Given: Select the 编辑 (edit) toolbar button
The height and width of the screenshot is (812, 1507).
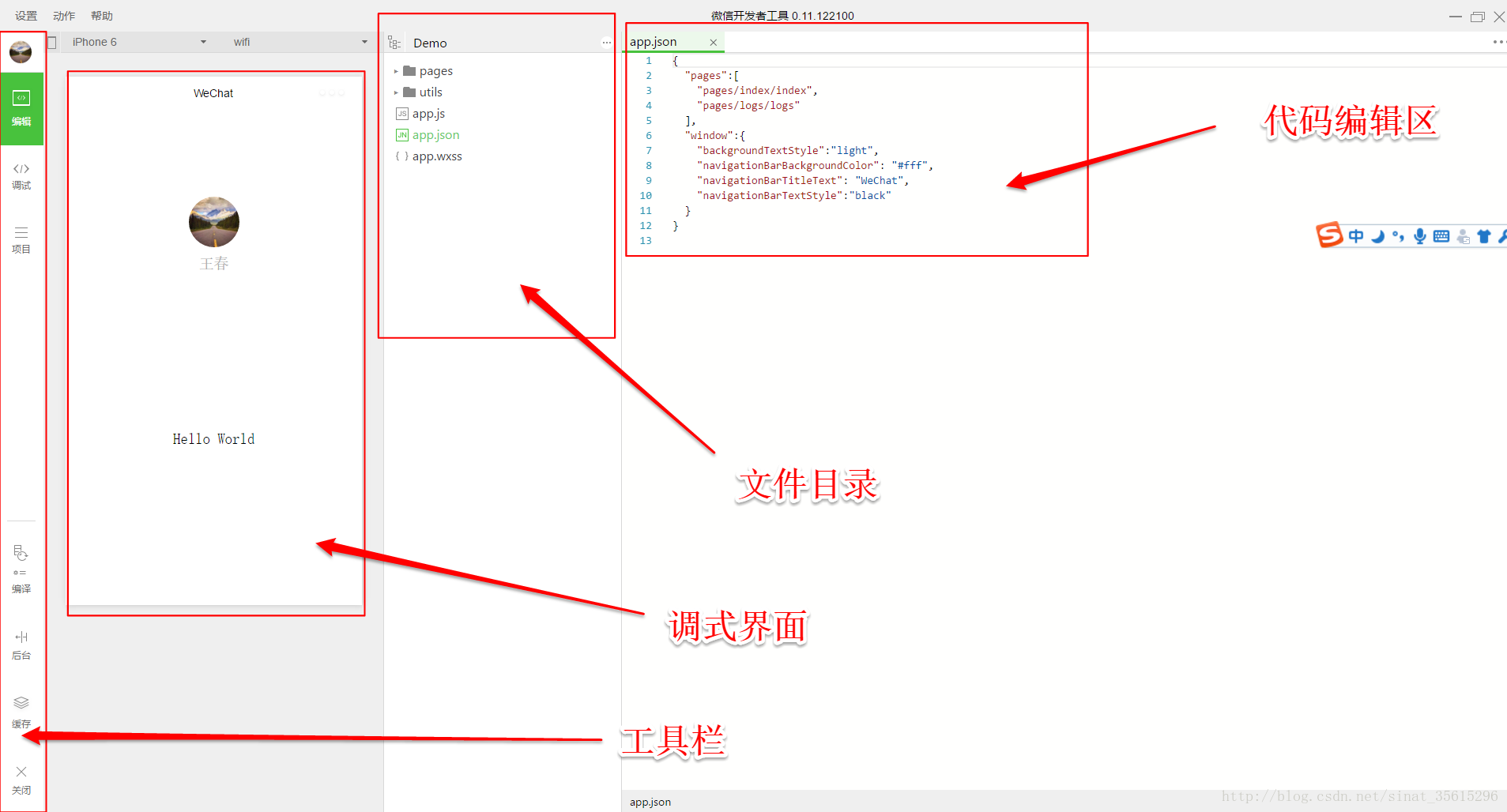Looking at the screenshot, I should click(21, 109).
